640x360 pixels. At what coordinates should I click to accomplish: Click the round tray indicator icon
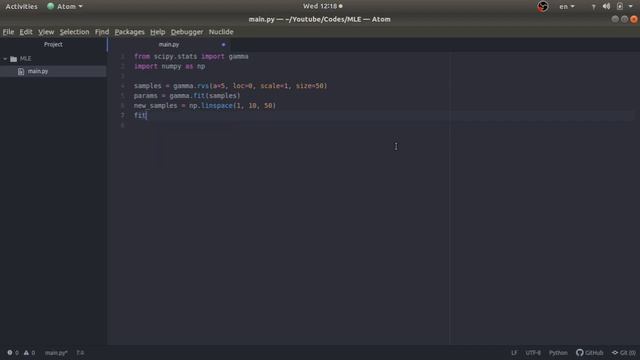click(x=542, y=6)
